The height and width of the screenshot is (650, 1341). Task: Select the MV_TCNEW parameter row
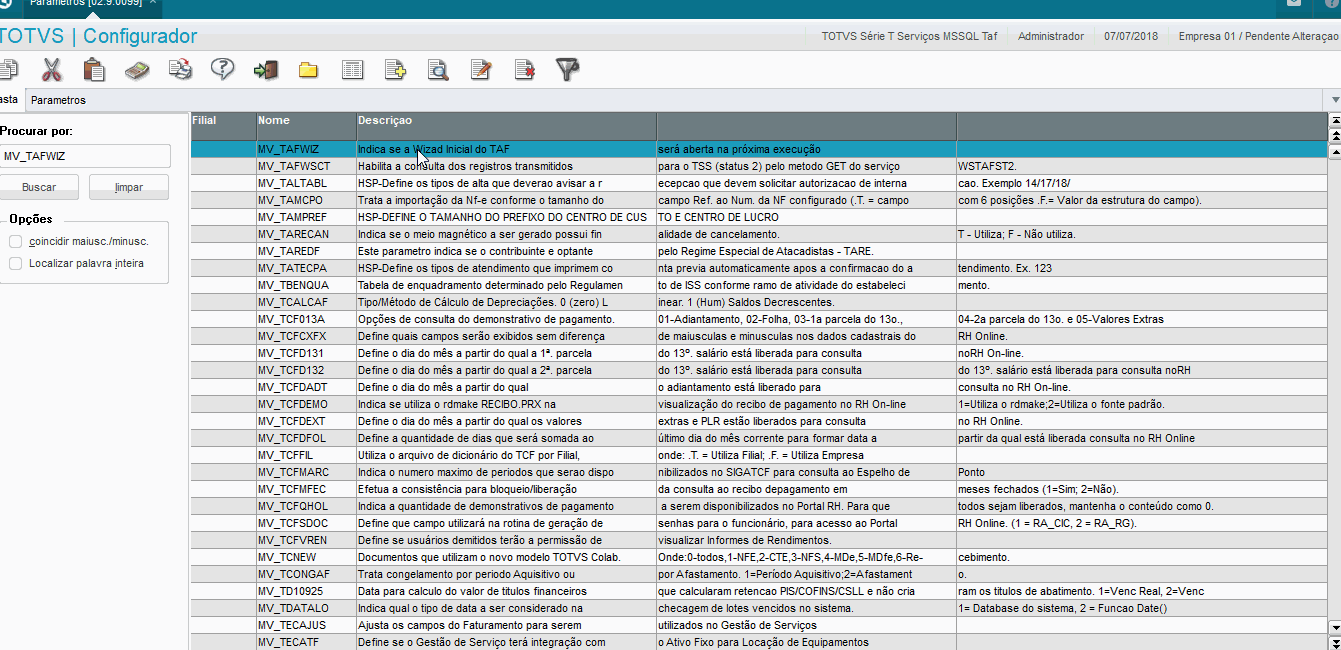point(758,557)
